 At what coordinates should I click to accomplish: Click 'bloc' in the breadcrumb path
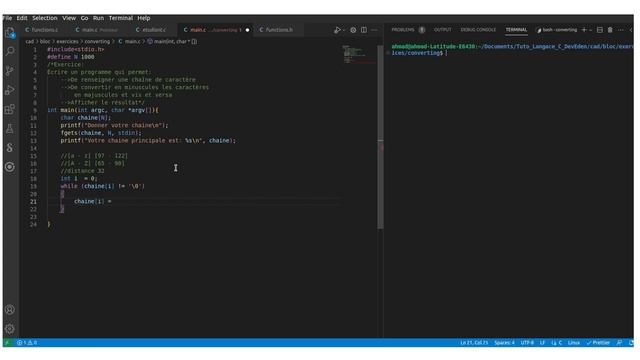tap(45, 42)
